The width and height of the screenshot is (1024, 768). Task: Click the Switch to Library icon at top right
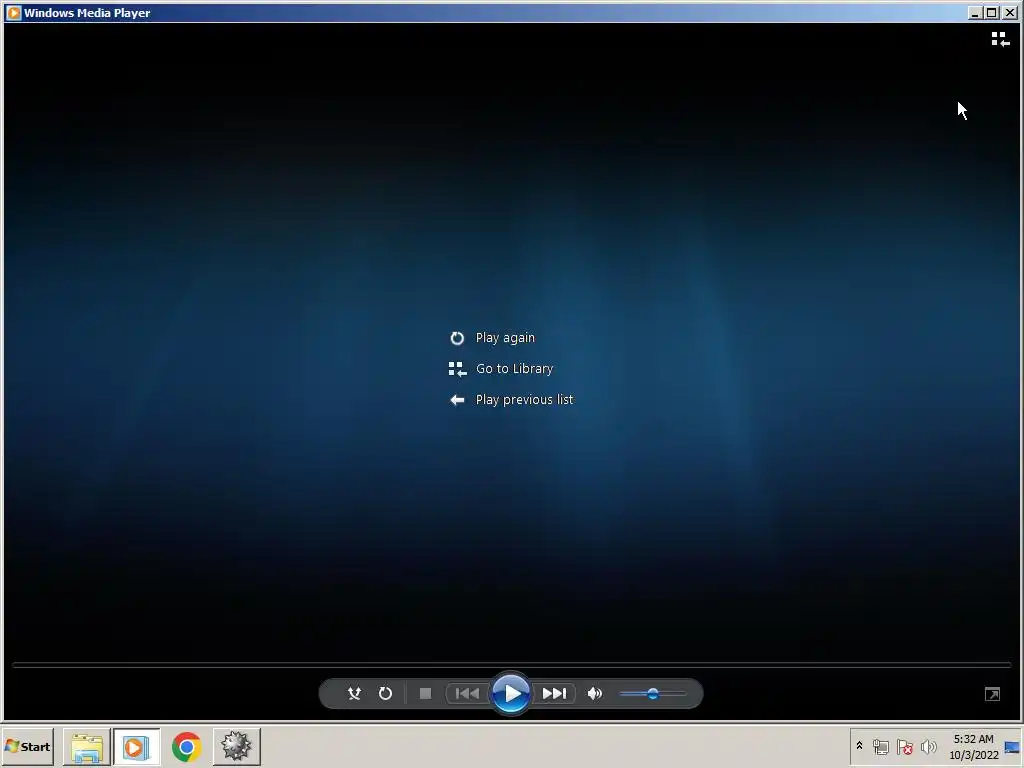pyautogui.click(x=1000, y=40)
